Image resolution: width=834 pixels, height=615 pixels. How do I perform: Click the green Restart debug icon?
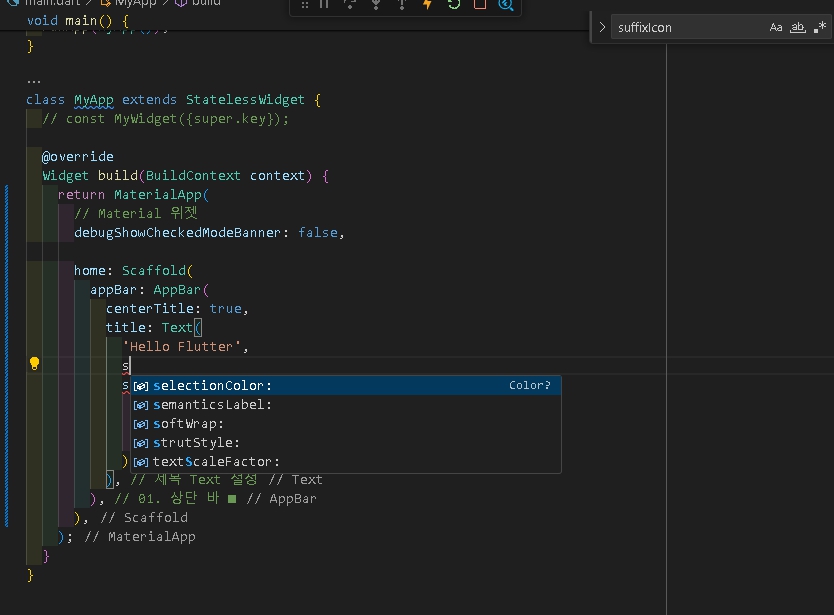coord(454,4)
